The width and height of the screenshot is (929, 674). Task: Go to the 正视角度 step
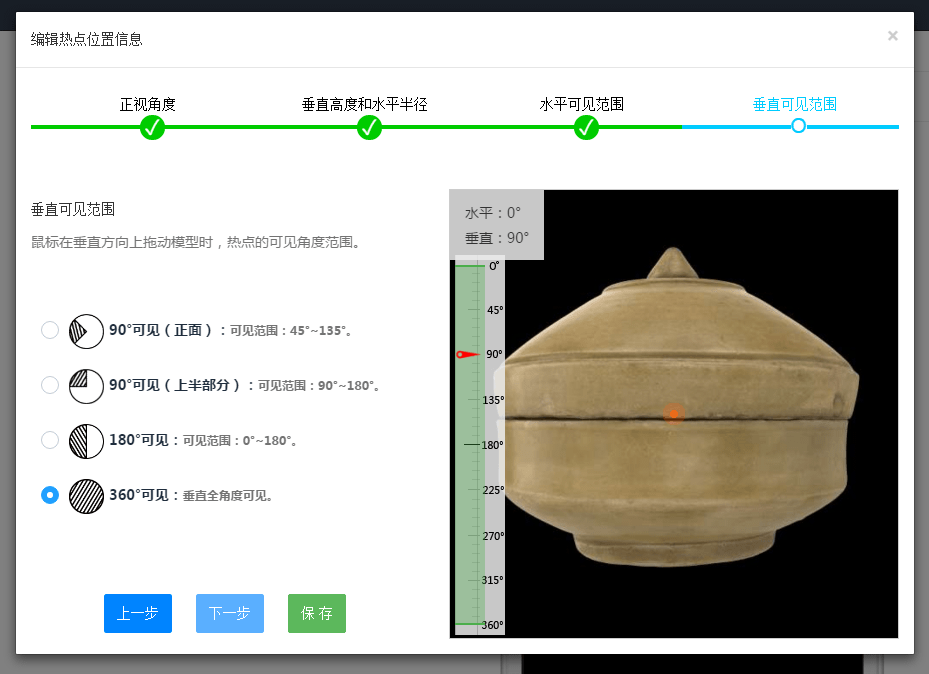(148, 104)
